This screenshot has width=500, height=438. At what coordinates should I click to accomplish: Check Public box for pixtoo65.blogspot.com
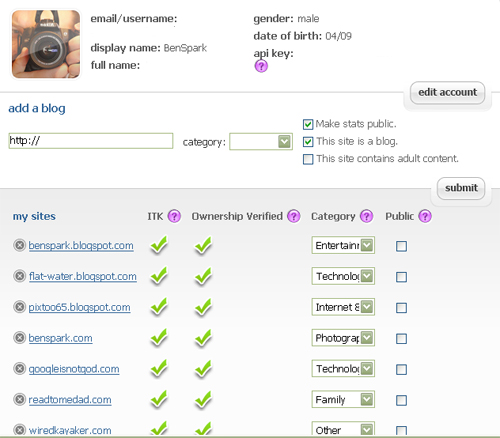(401, 308)
